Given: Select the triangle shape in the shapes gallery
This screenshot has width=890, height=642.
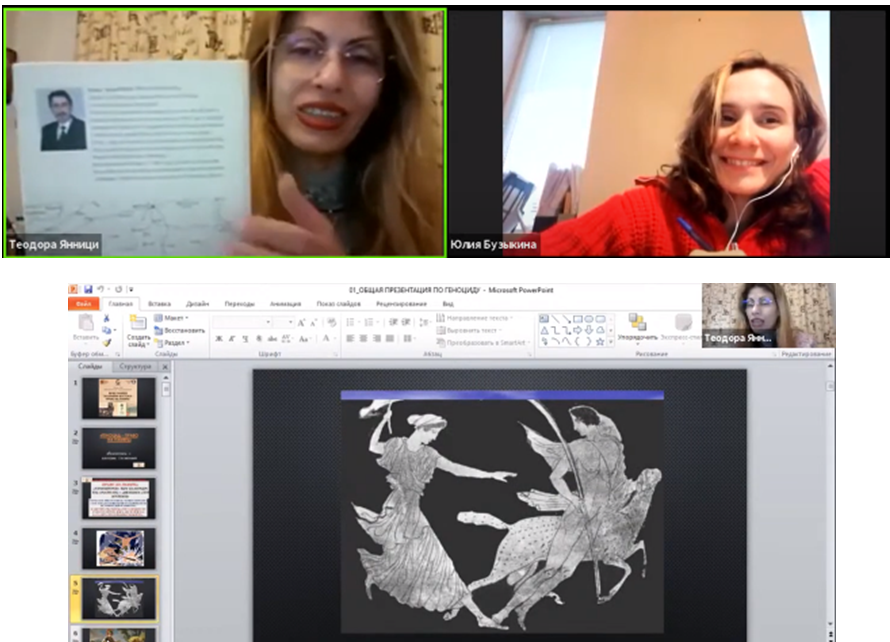Looking at the screenshot, I should (x=544, y=330).
